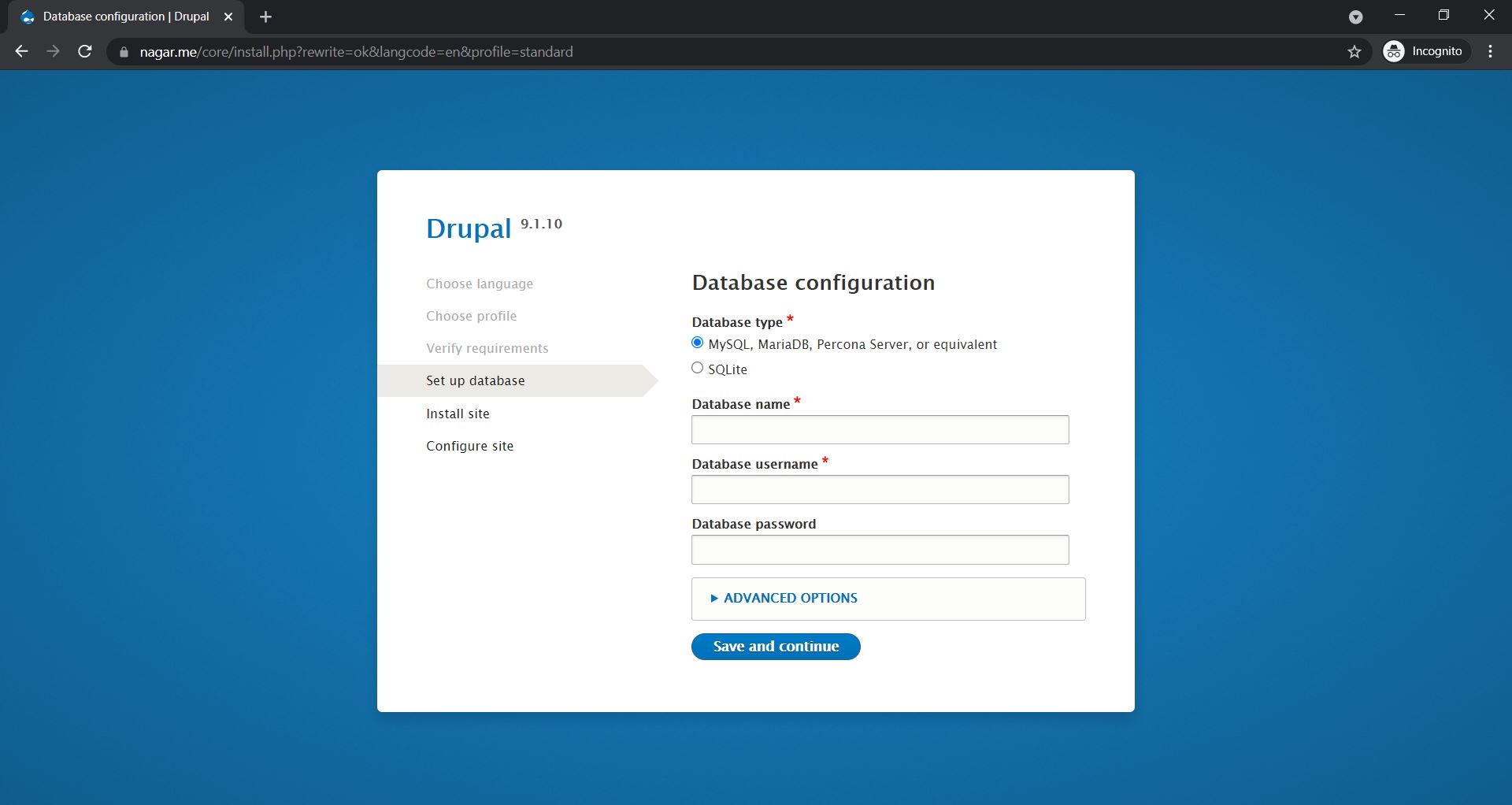Click the Drupal heading text

tap(469, 228)
